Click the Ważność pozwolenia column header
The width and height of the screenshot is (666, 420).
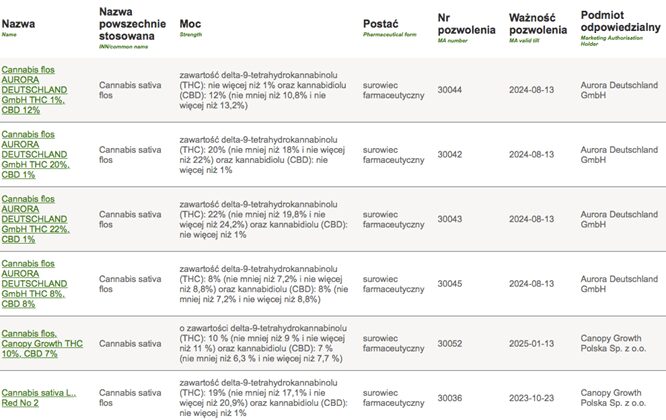[x=538, y=24]
